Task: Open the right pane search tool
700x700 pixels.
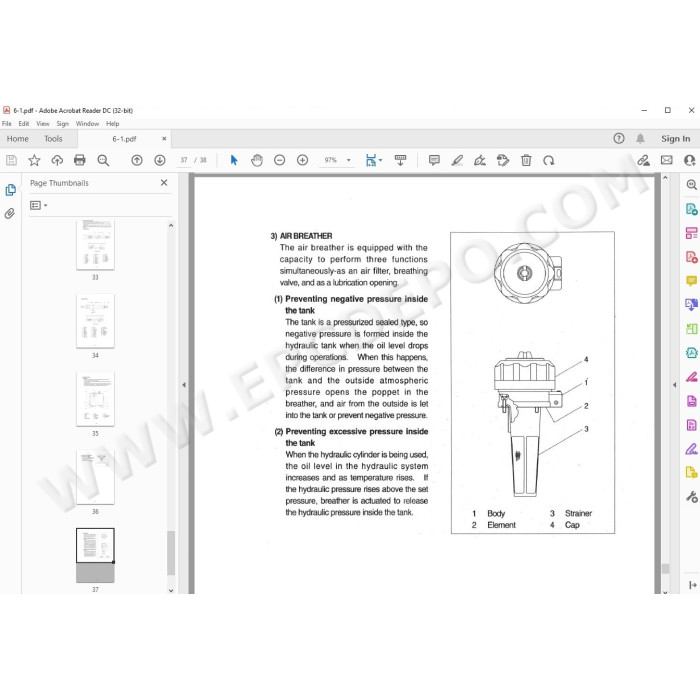Action: [692, 184]
